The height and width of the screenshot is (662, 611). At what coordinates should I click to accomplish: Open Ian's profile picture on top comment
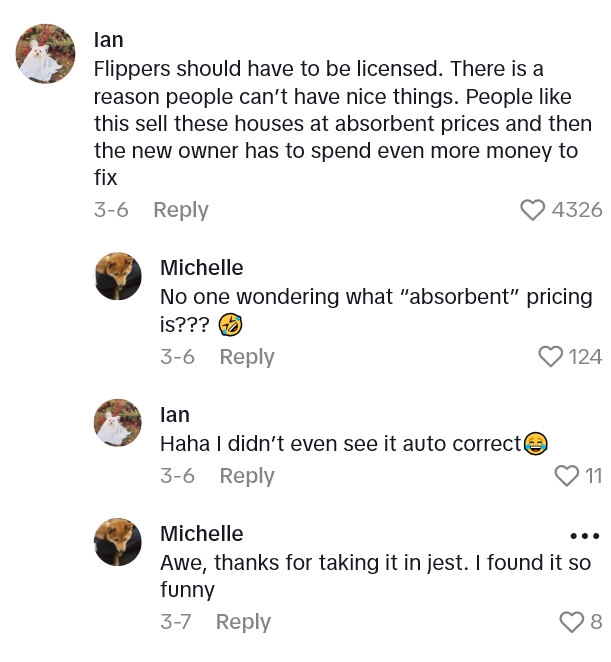point(46,54)
